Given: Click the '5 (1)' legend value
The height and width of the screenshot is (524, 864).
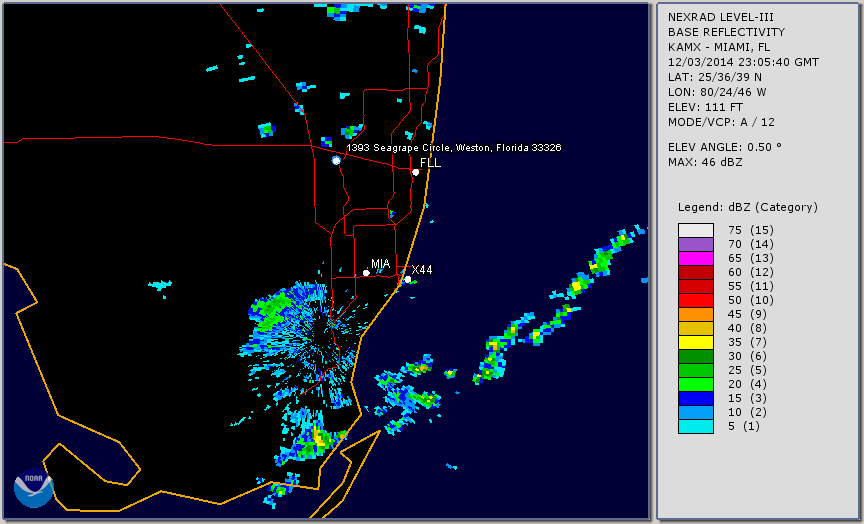Looking at the screenshot, I should (743, 426).
